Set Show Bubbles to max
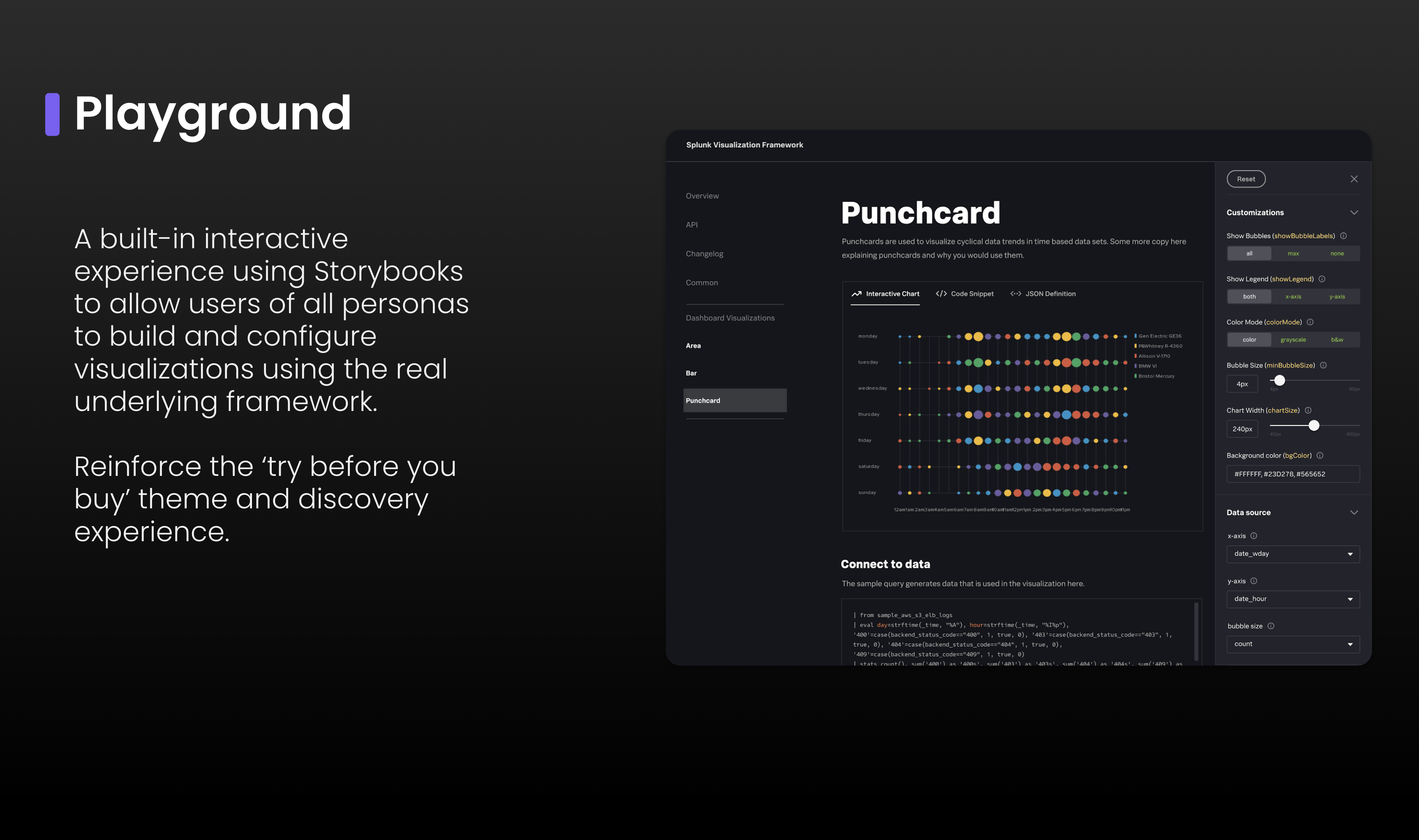 [1293, 254]
